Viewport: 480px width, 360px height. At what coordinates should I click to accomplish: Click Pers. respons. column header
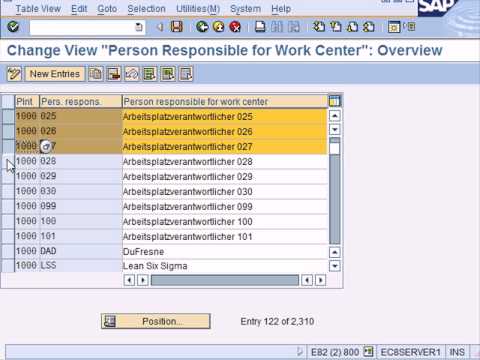(x=80, y=102)
